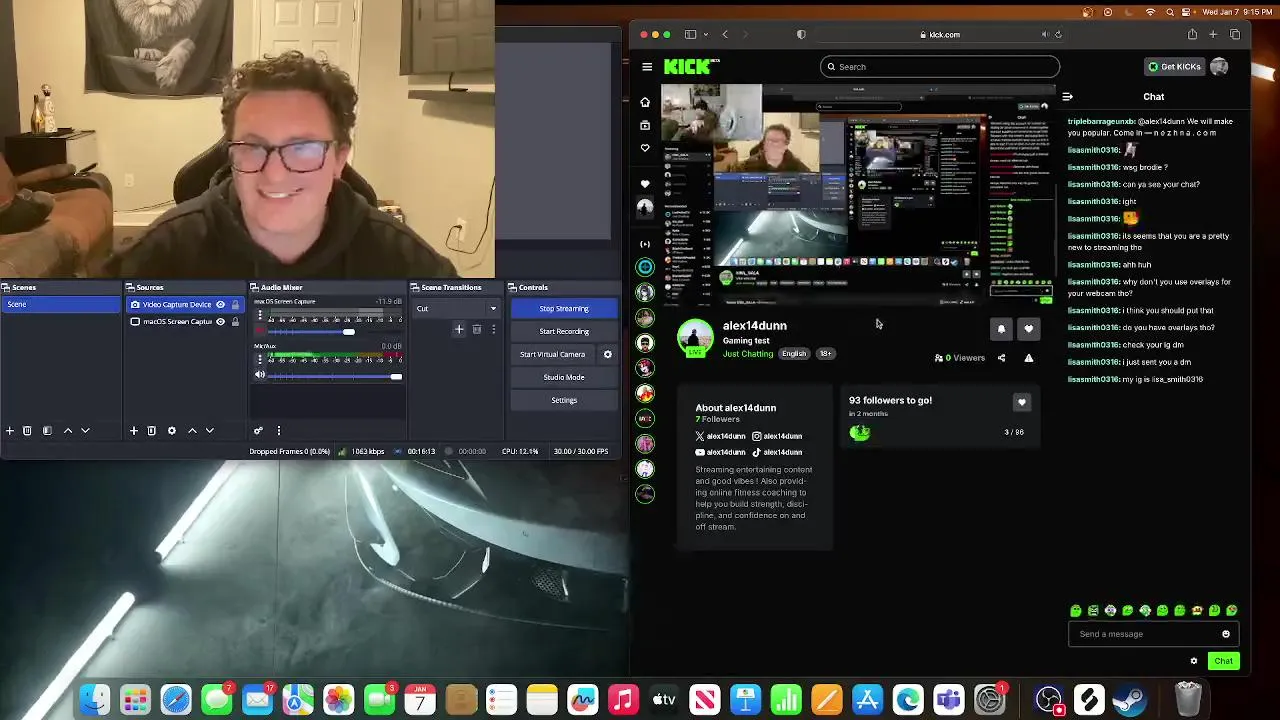Open transition properties three-dot menu
Screen dimensions: 1280x720
pos(493,329)
